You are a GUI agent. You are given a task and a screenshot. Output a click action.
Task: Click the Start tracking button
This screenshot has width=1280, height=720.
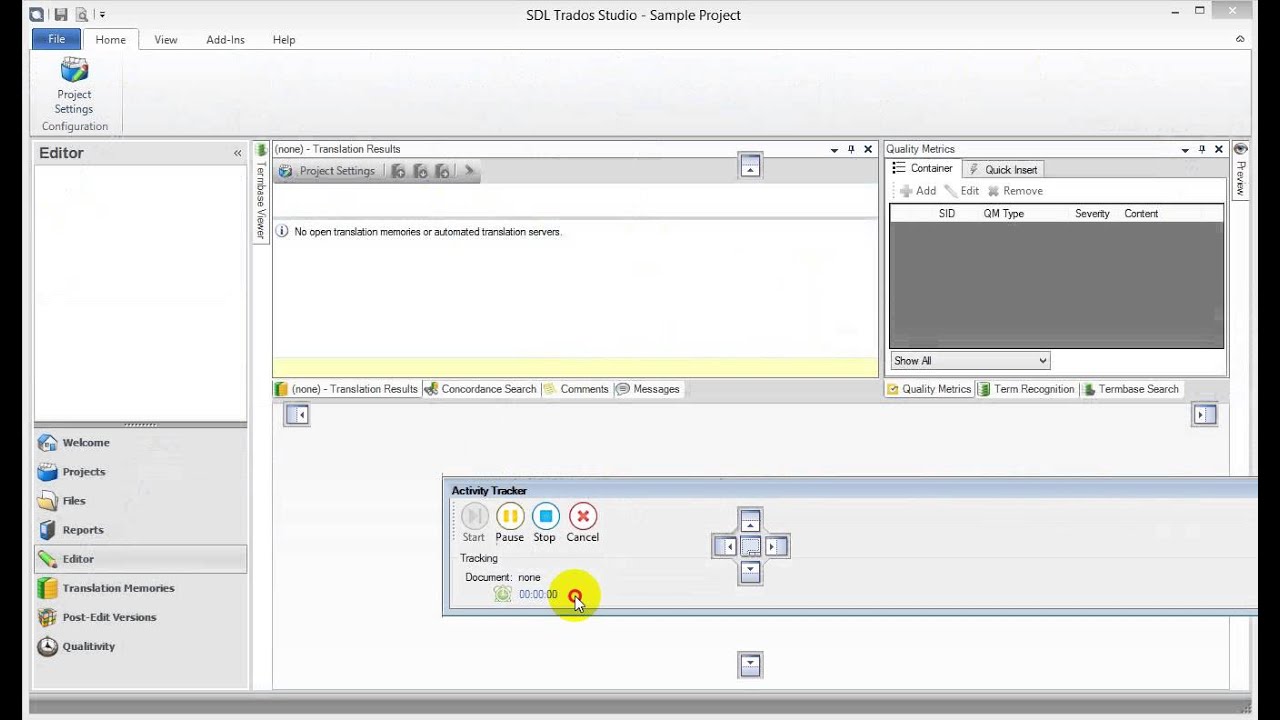coord(474,523)
